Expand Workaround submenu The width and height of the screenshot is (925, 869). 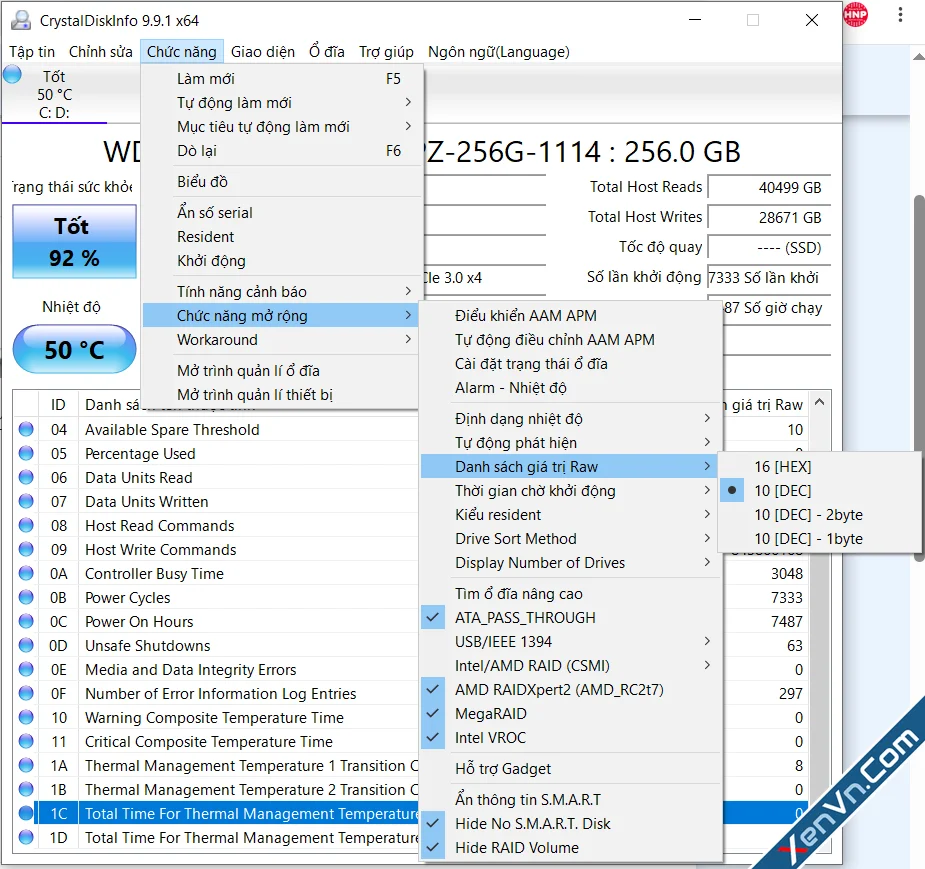[282, 339]
